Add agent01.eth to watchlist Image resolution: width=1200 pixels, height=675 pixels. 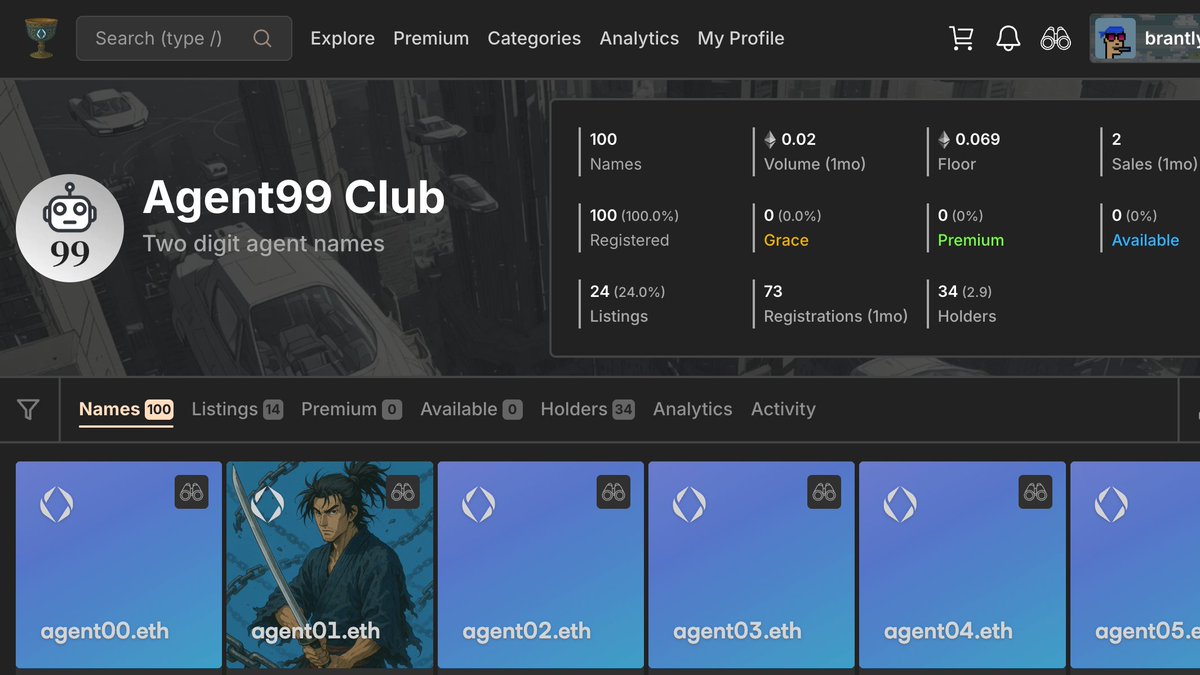pos(403,492)
